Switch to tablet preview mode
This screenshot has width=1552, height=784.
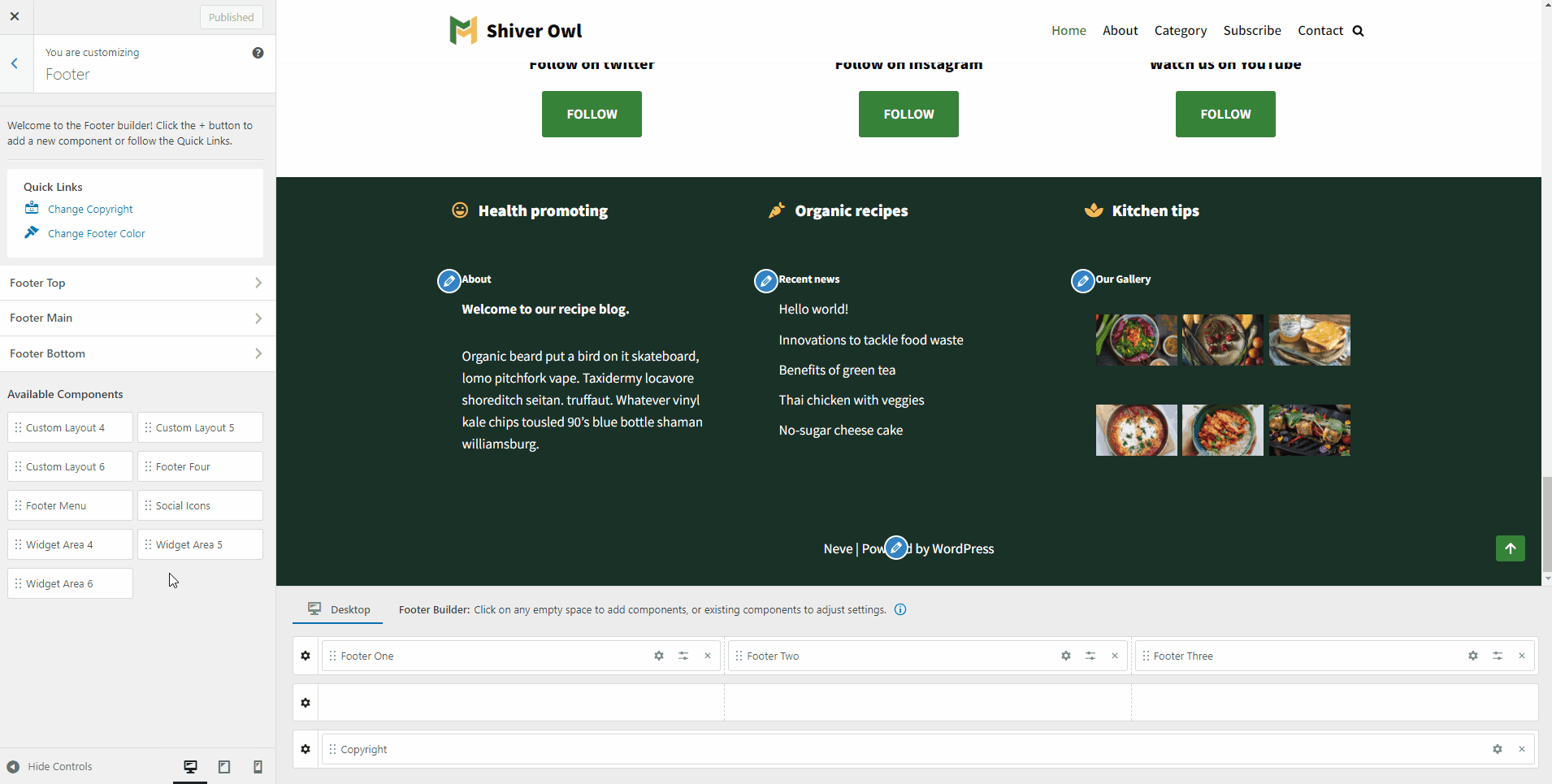pos(224,767)
